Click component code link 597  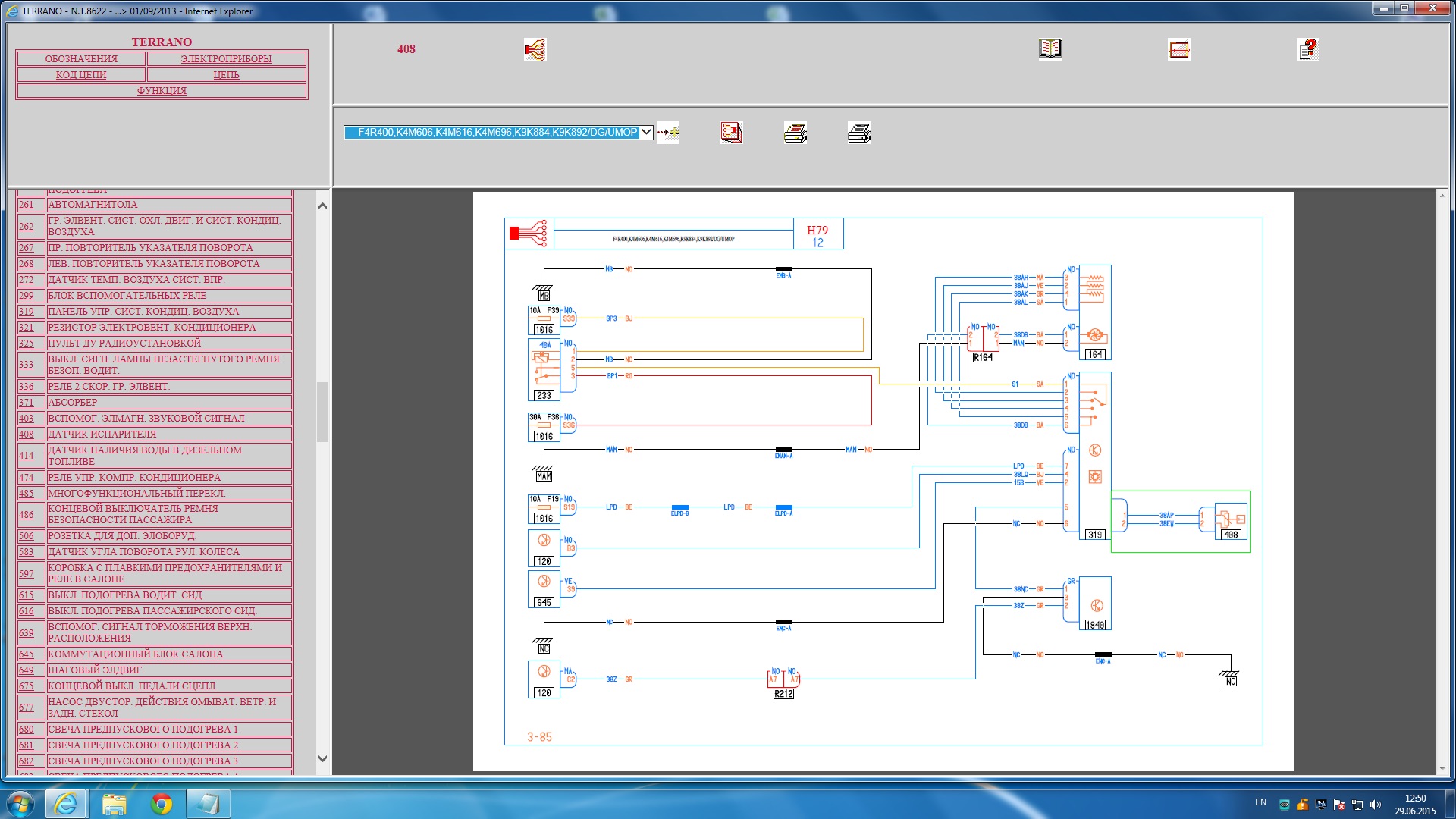click(x=27, y=574)
